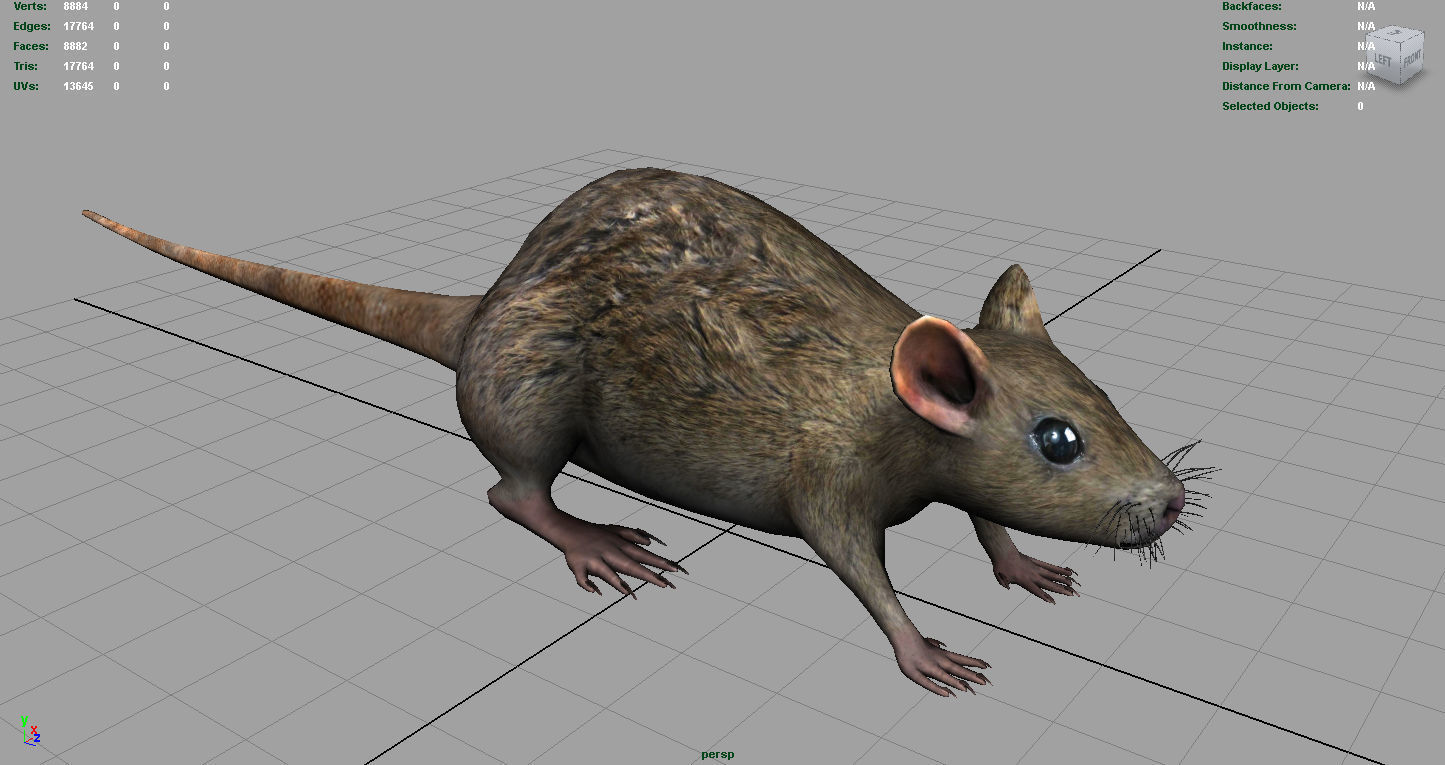Click the 0 value beside Selected Objects
Viewport: 1445px width, 765px height.
[x=1360, y=106]
